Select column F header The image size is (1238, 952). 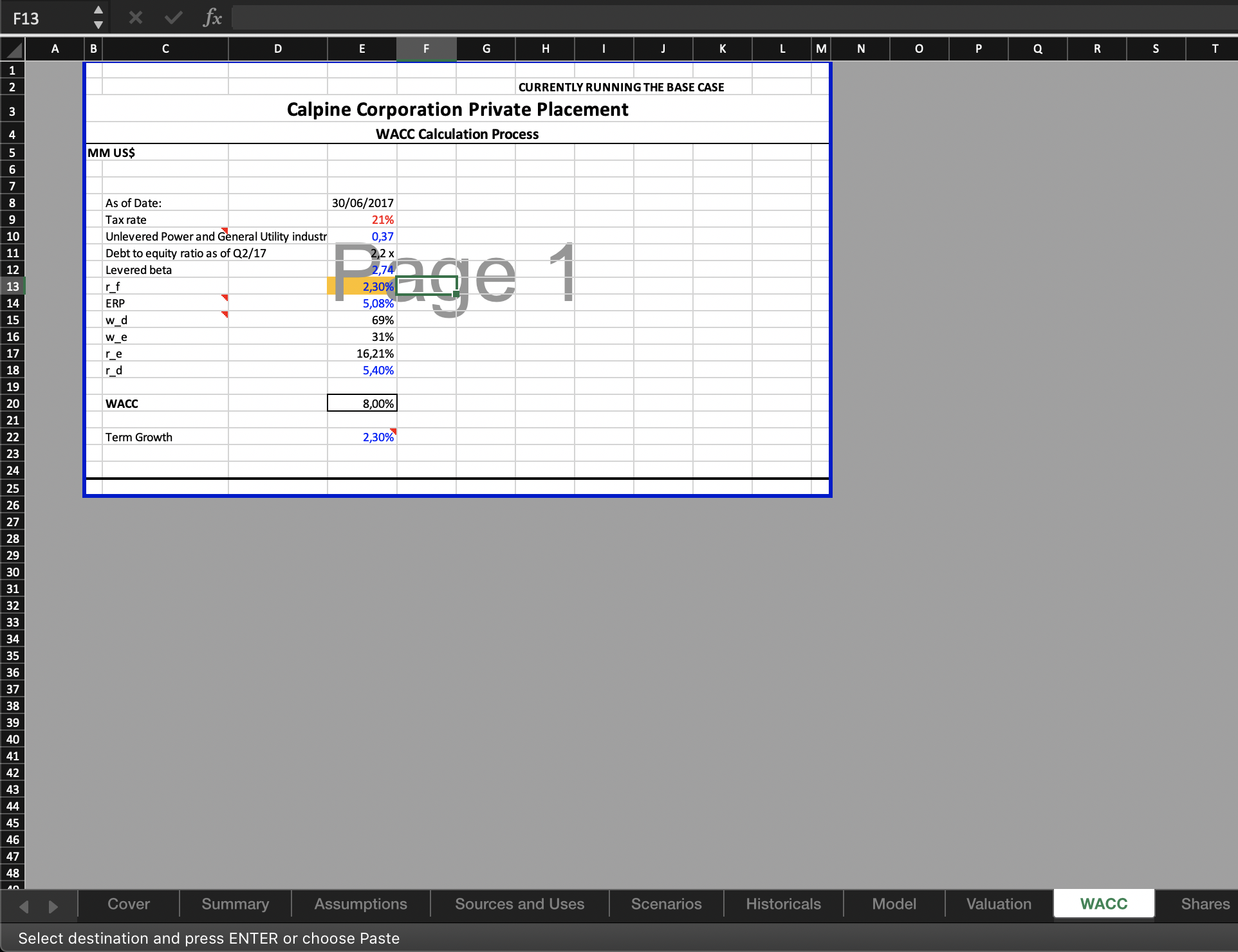pos(427,49)
